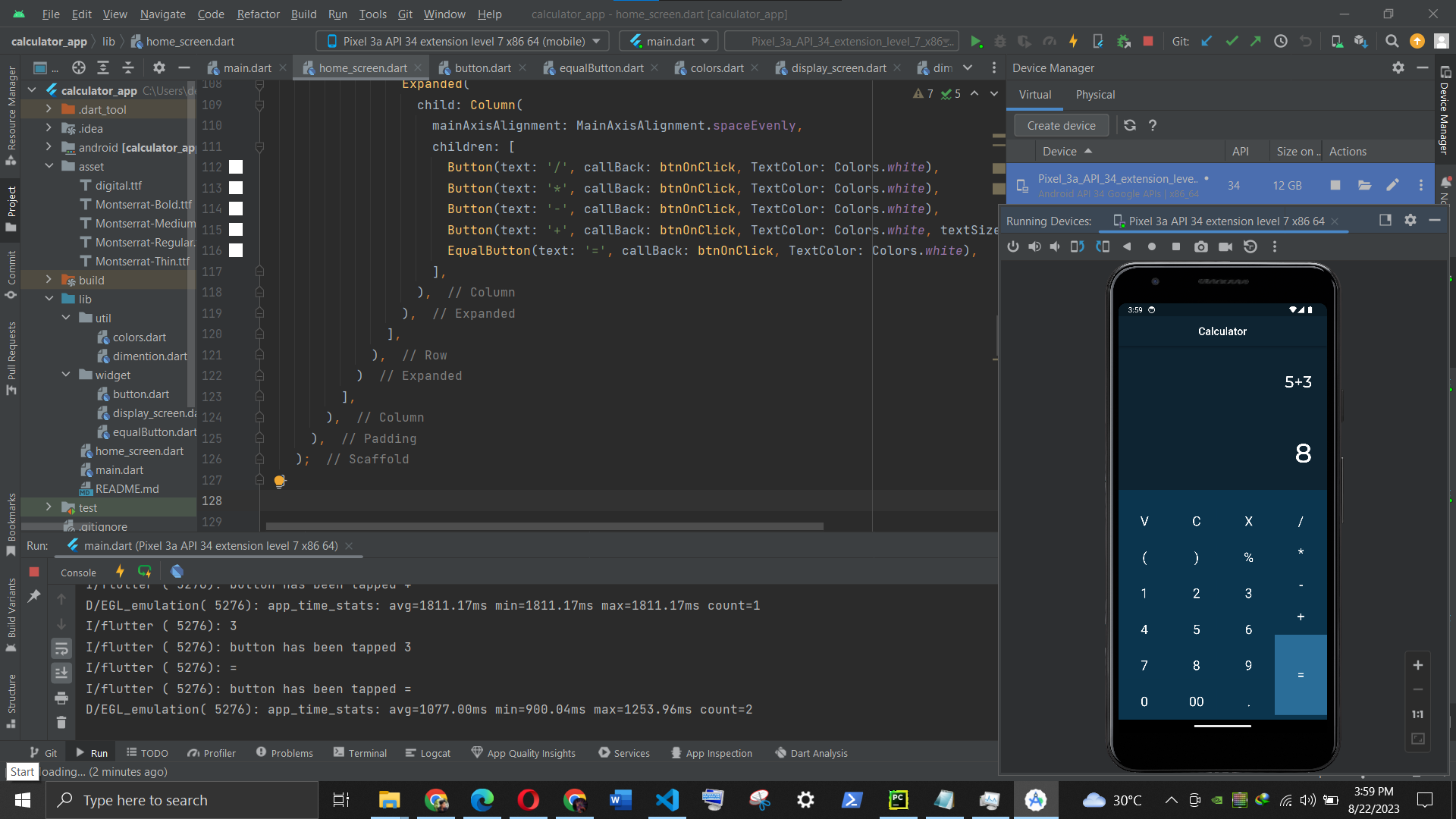Screen dimensions: 1456x819
Task: Stop the running app with red square
Action: coord(1147,41)
